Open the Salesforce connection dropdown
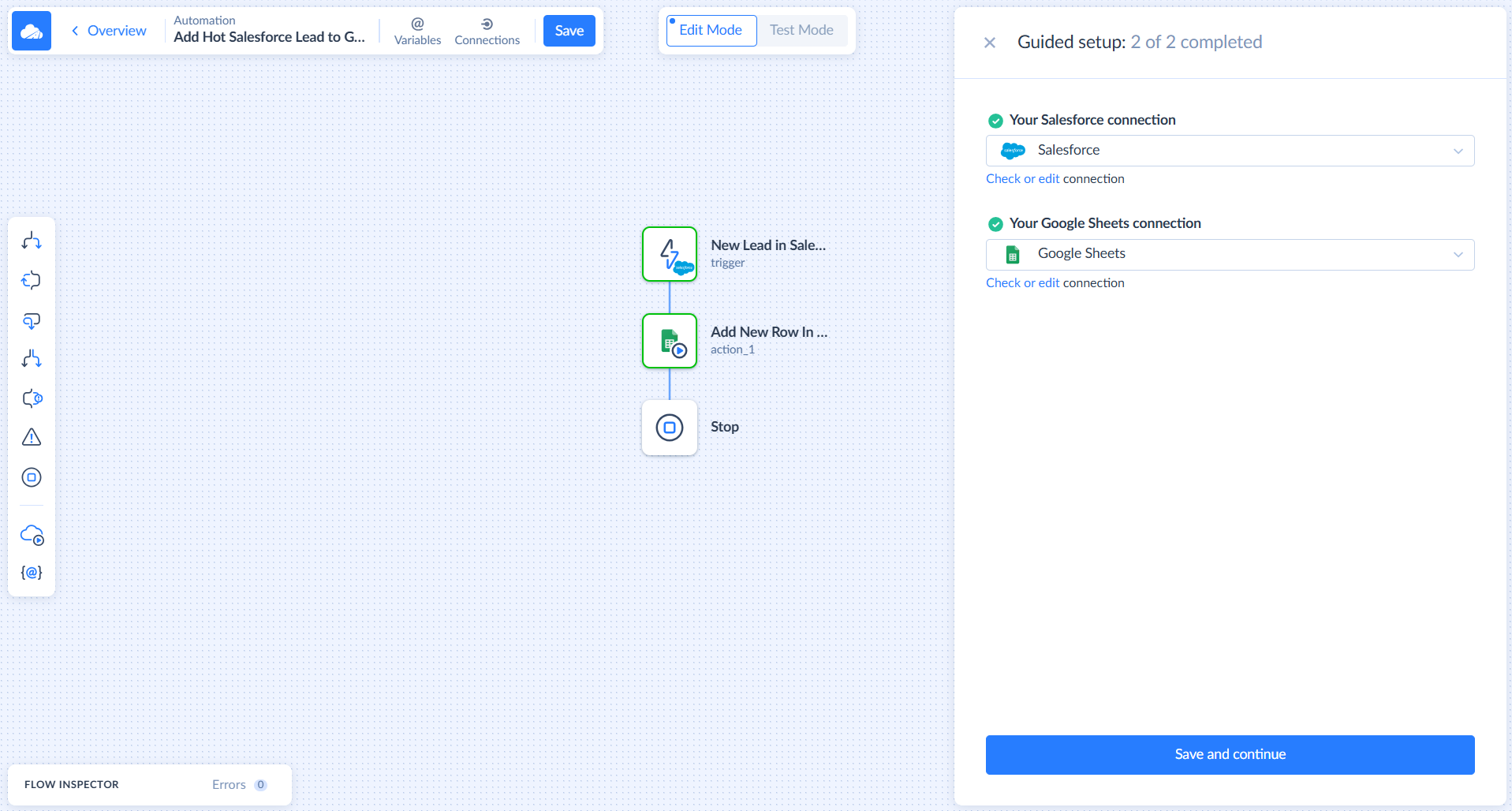Screen dimensions: 1512x811 1458,150
